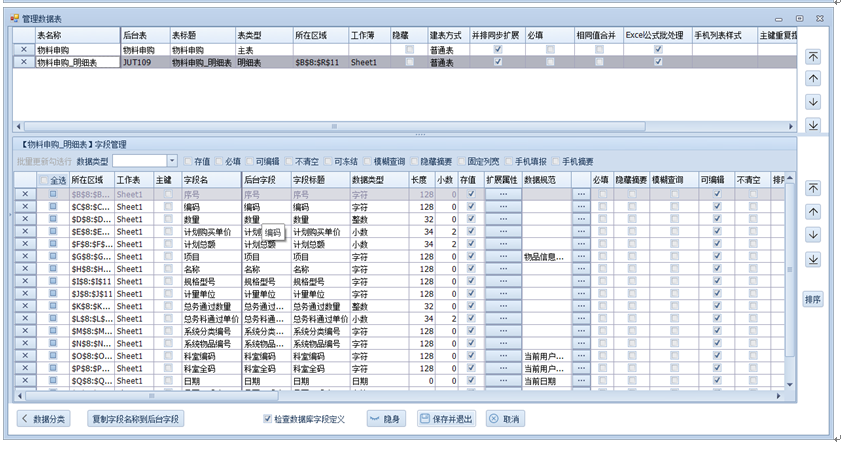Screen dimensions: 855x455
Task: Click upper grid horizontal scrollbar
Action: (x=334, y=127)
